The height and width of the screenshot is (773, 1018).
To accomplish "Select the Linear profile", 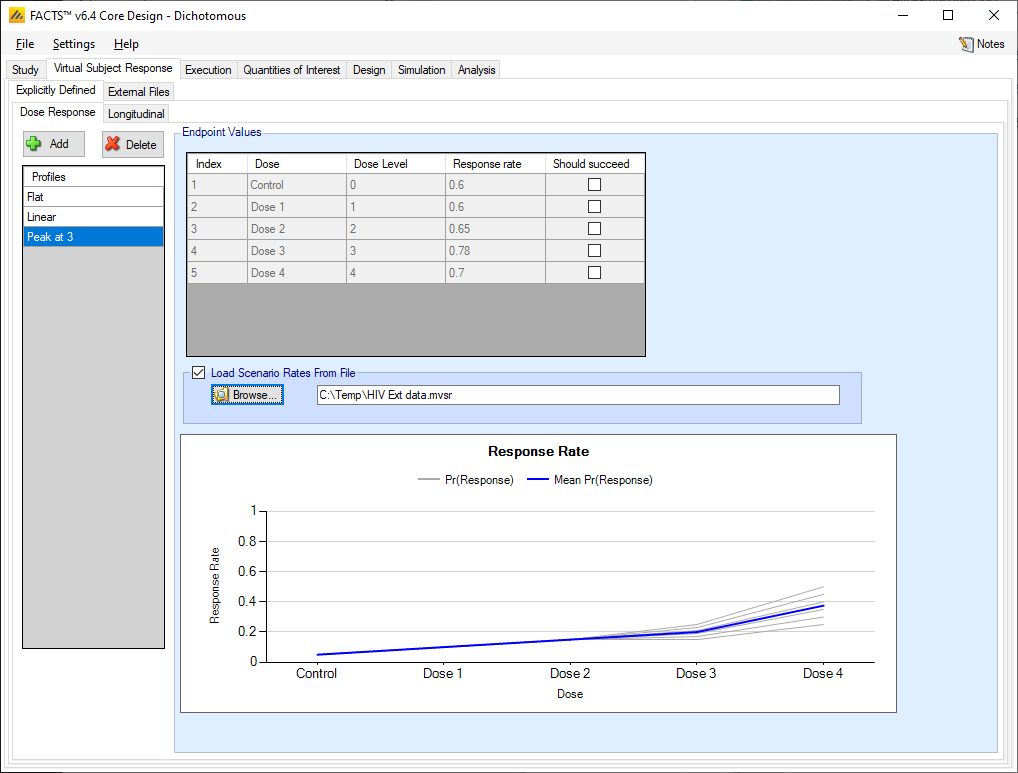I will 93,217.
